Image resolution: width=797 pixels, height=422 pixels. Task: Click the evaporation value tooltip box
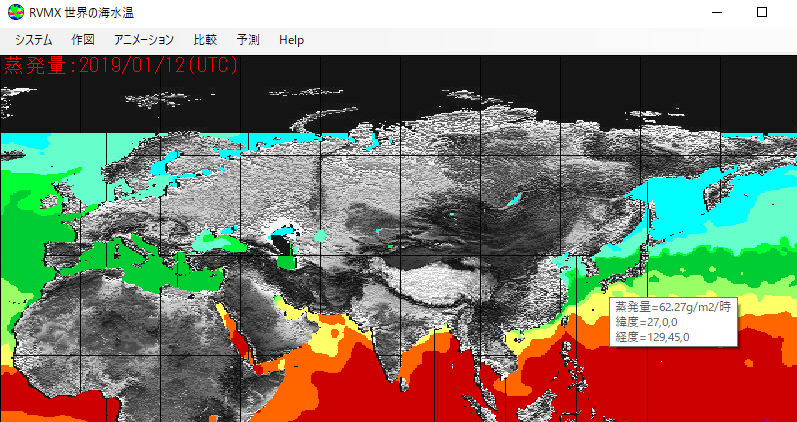673,322
